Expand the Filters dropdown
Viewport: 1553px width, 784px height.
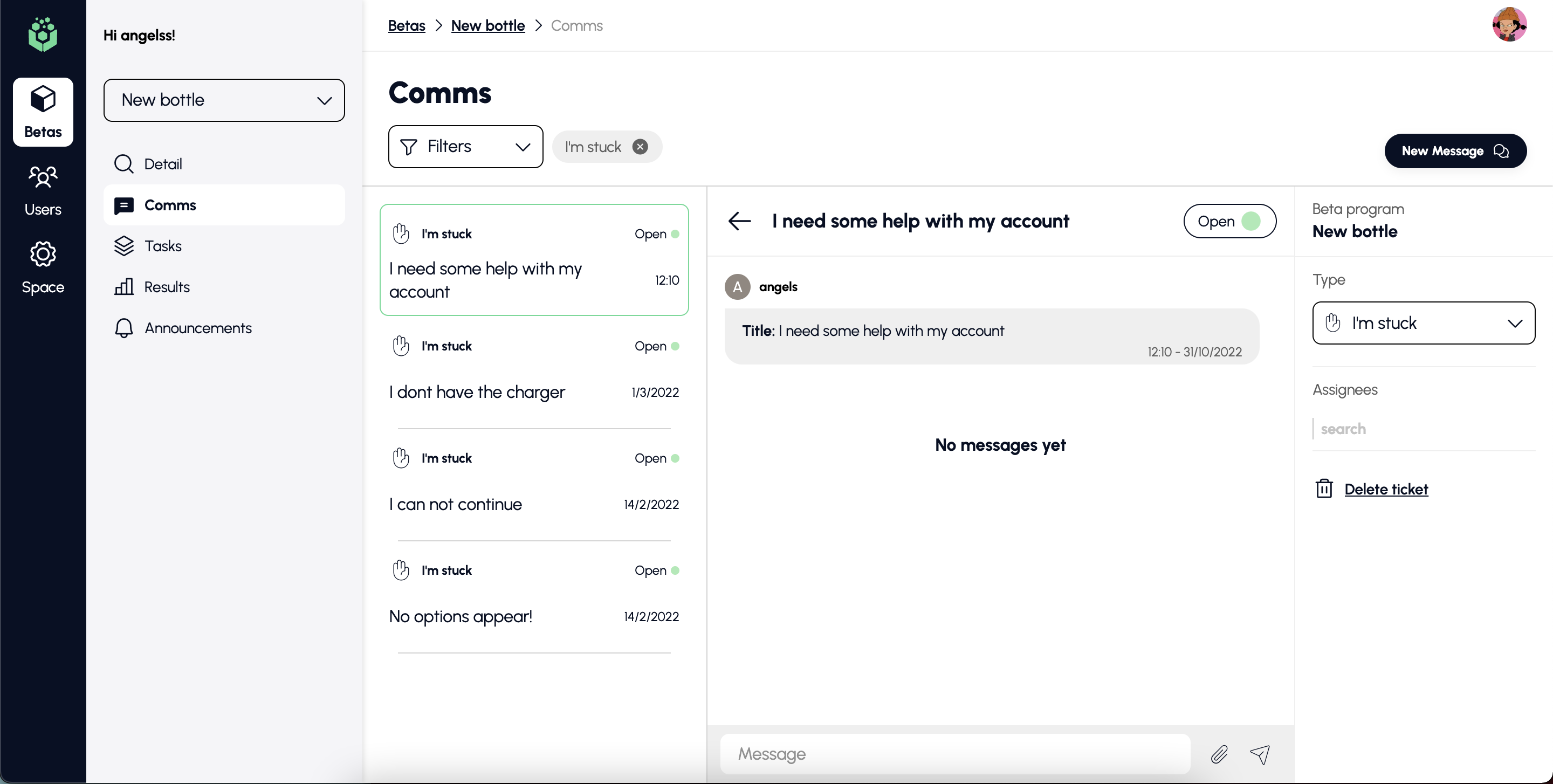[x=465, y=147]
